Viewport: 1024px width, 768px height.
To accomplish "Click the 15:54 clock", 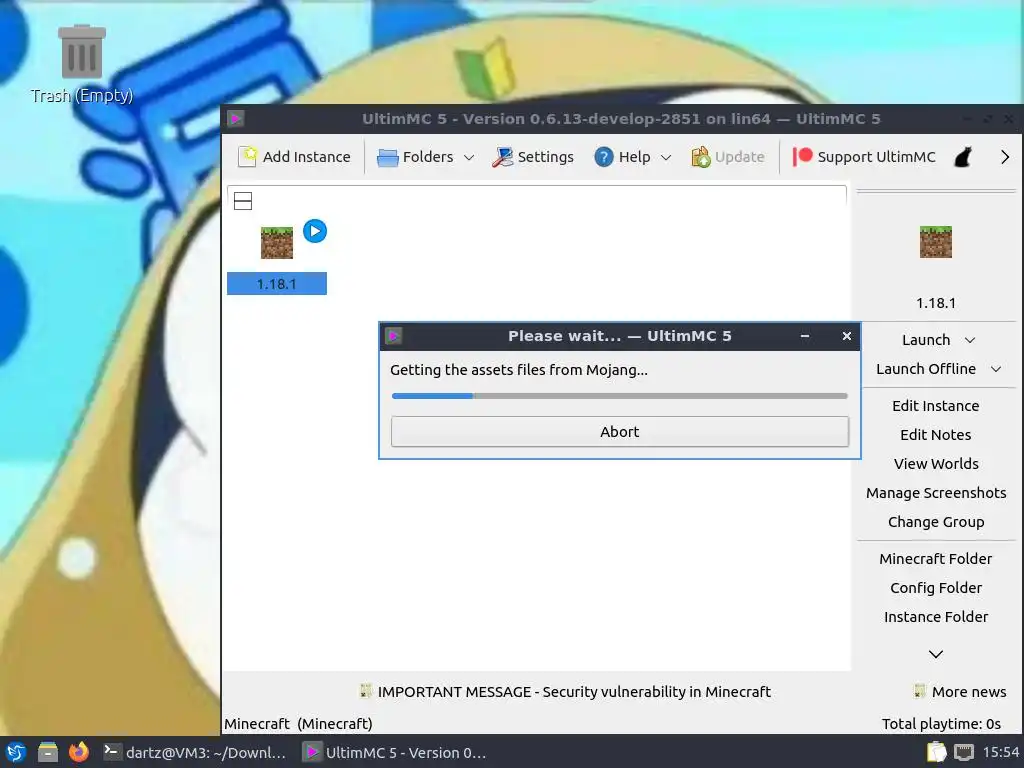I will point(1001,752).
